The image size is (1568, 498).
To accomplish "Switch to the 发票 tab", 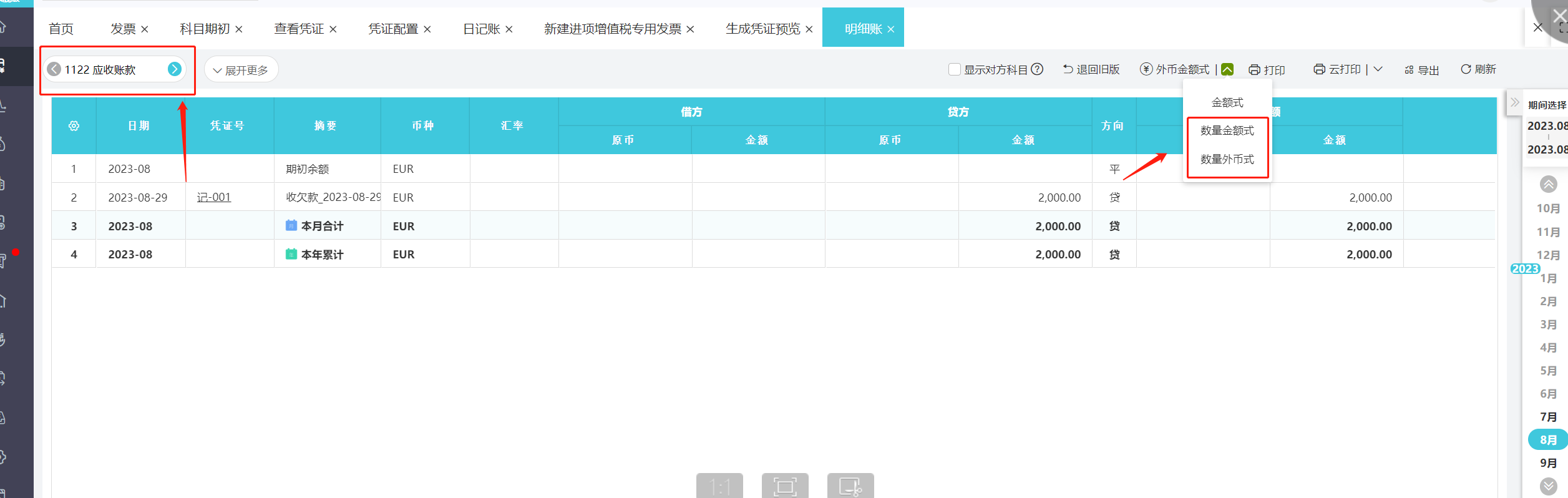I will 123,29.
